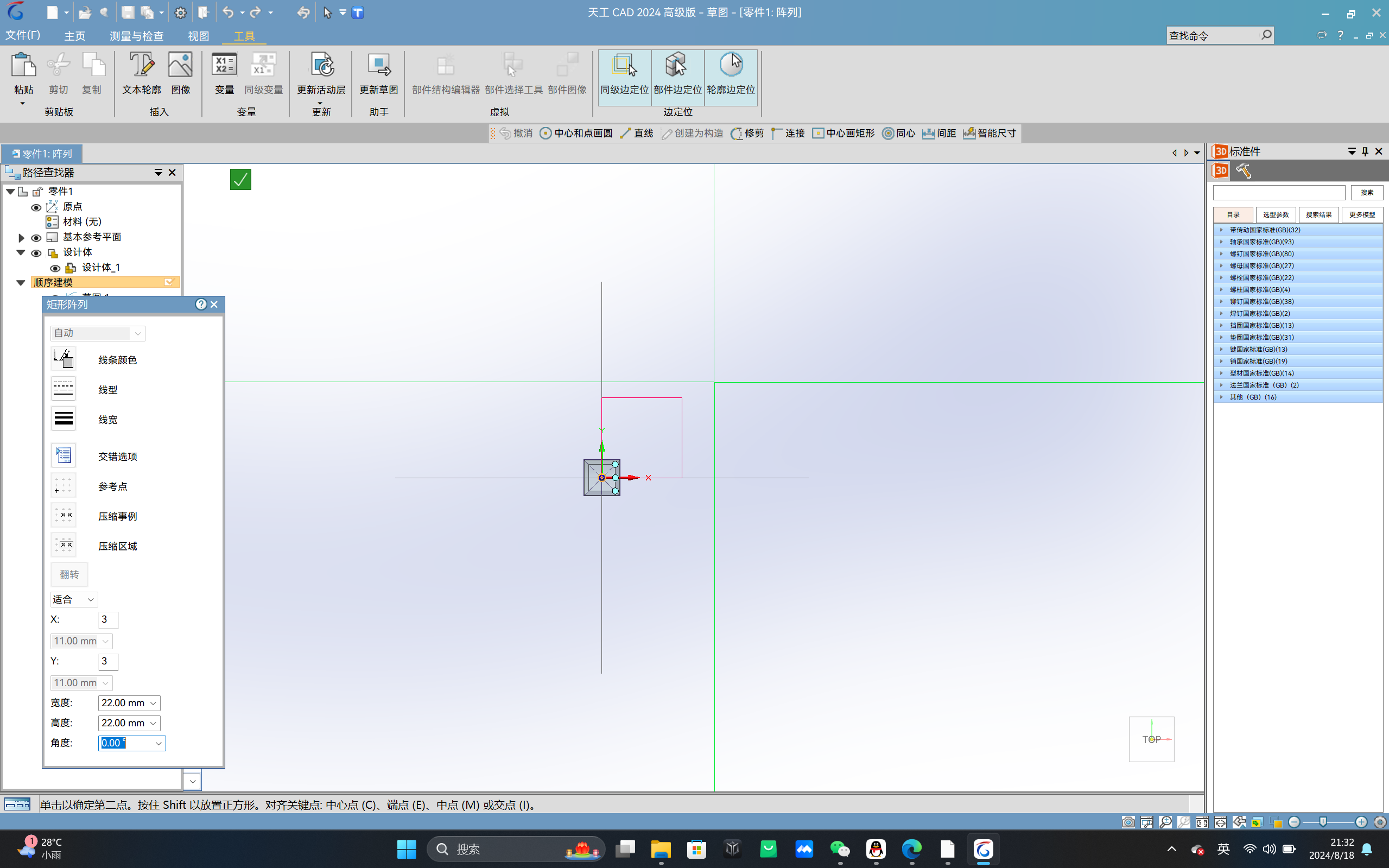Expand 螺钉国家标准(GB)(80) category
The height and width of the screenshot is (868, 1389).
1221,254
